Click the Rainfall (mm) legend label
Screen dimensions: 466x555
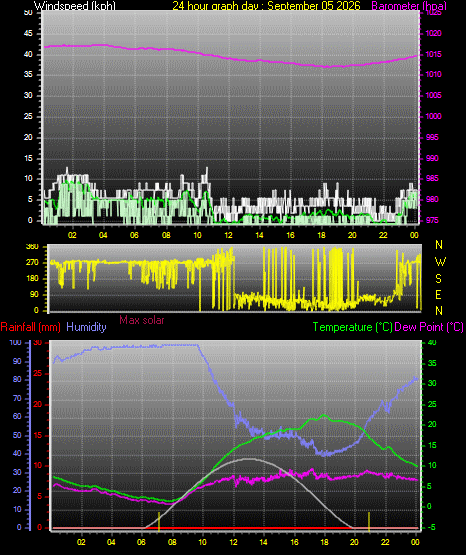pyautogui.click(x=30, y=327)
